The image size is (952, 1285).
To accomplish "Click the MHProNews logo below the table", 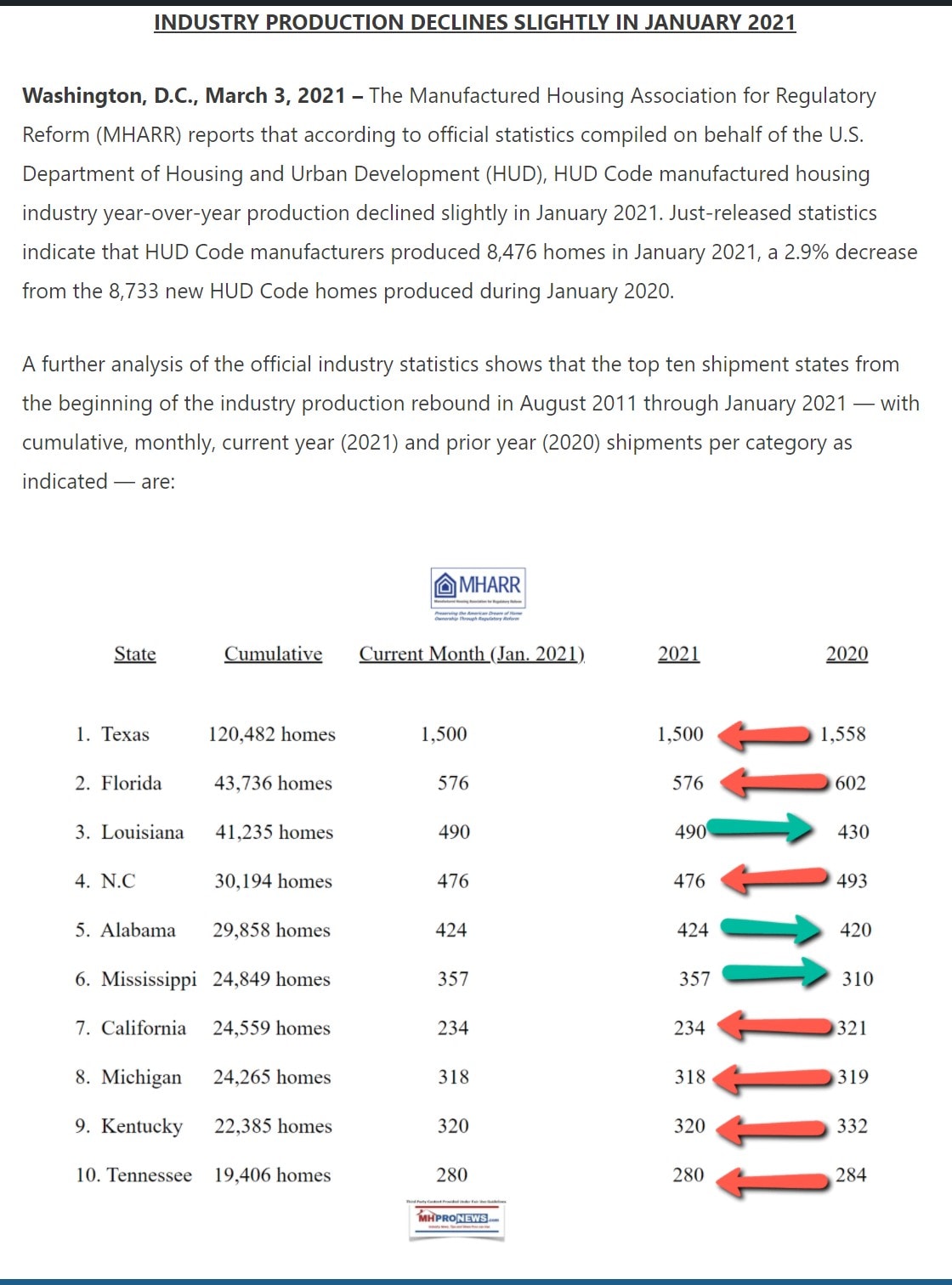I will point(456,1219).
